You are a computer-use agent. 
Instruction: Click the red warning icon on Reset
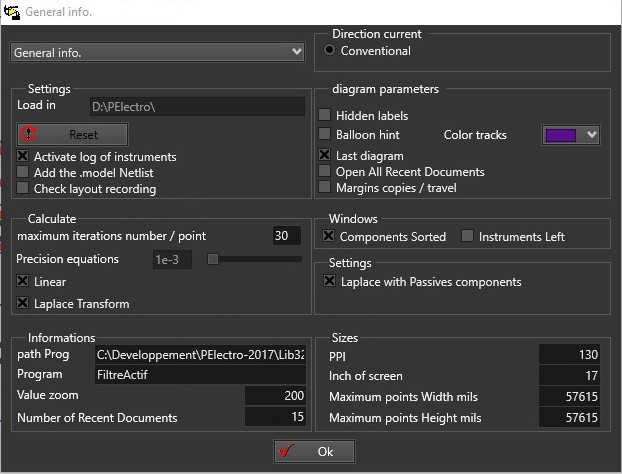(29, 134)
